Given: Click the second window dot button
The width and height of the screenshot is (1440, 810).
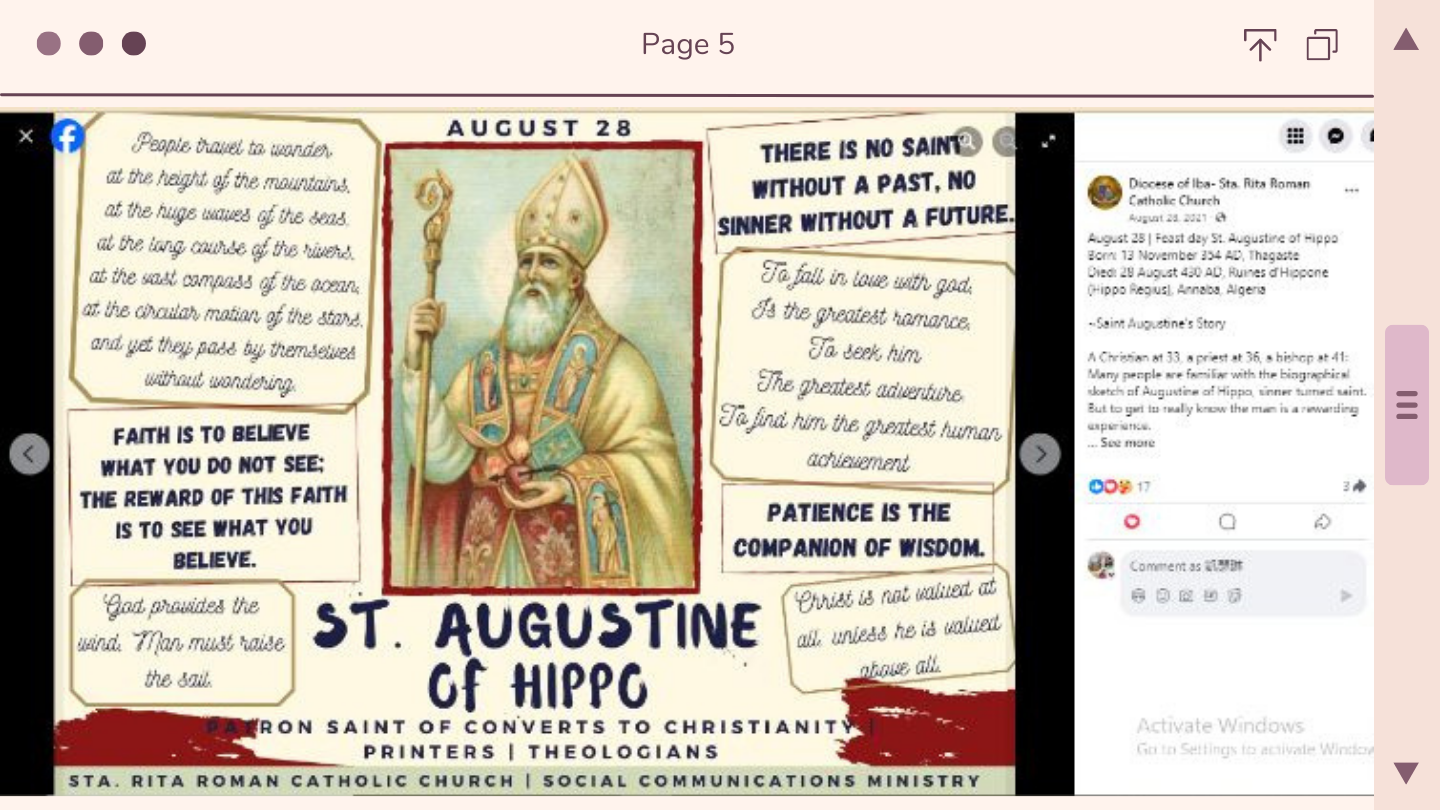Looking at the screenshot, I should [x=91, y=44].
